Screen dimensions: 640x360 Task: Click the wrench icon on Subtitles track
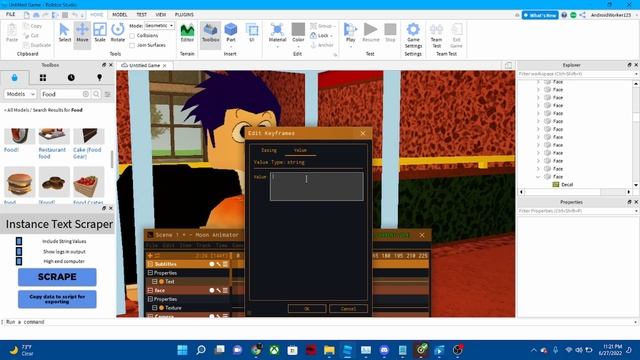click(x=218, y=264)
